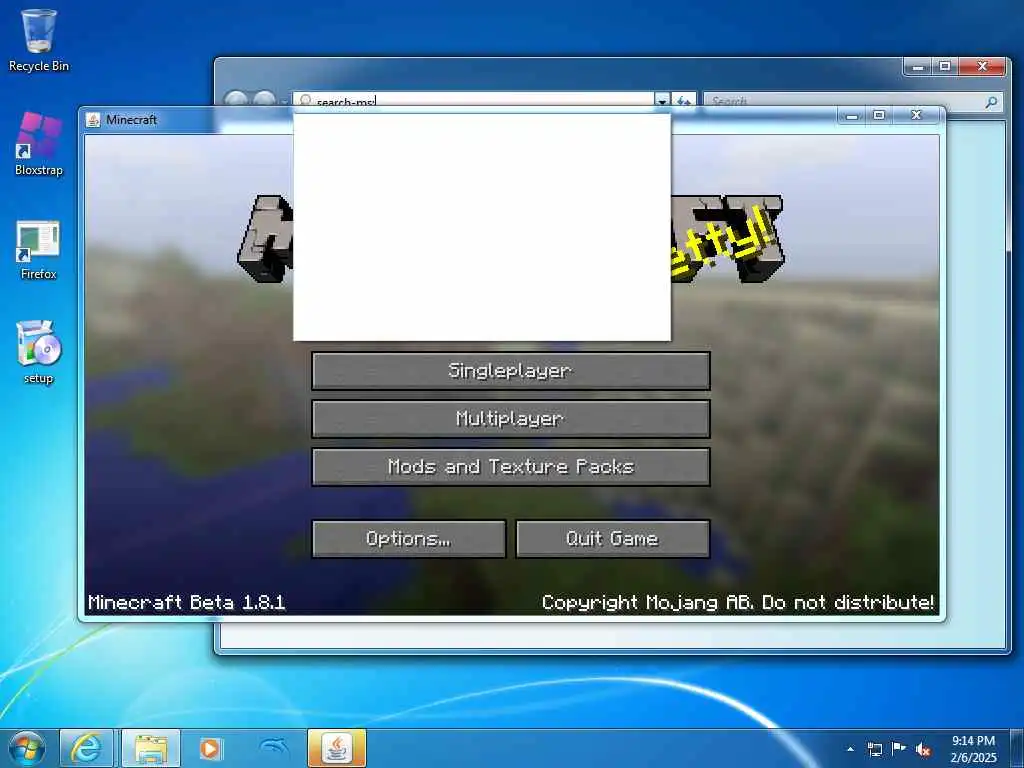Open the clock showing 9:14 PM

973,748
